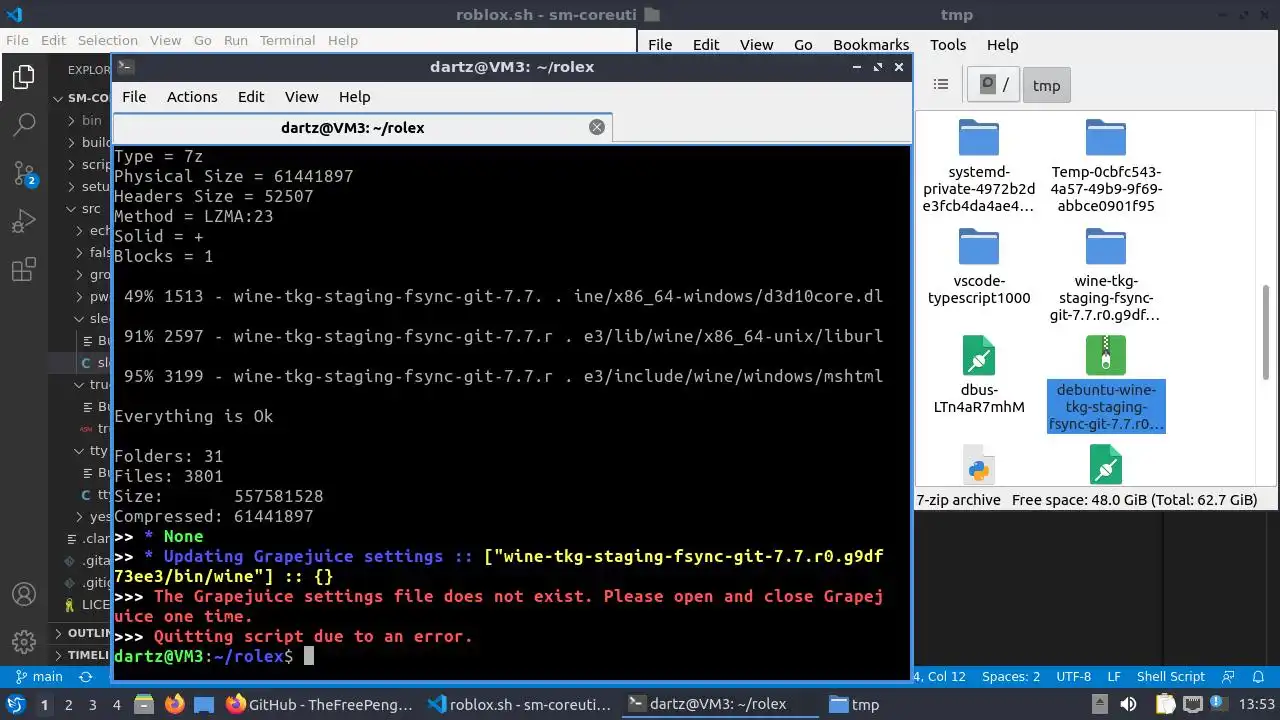This screenshot has width=1280, height=720.
Task: Select the Python file icon in tmp
Action: point(978,465)
